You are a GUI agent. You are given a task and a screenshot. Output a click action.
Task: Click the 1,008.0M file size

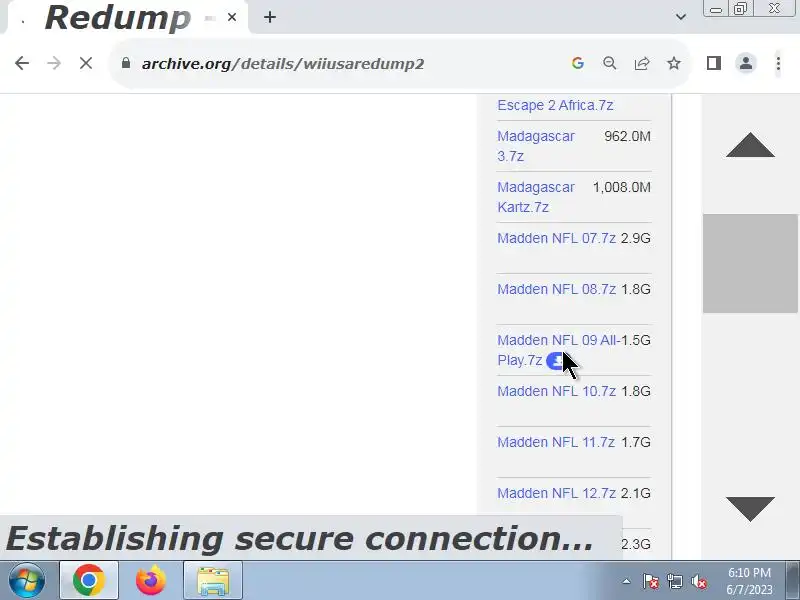click(621, 187)
